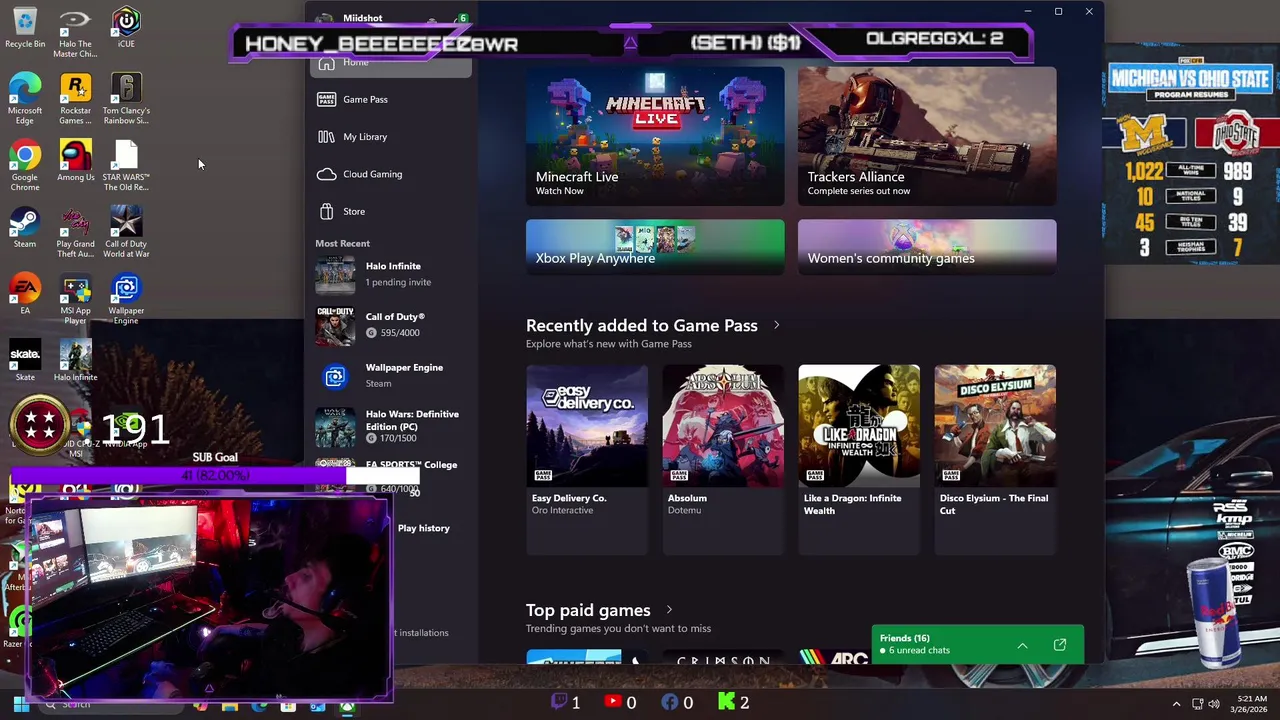Open the Minecraft Live banner

point(655,136)
